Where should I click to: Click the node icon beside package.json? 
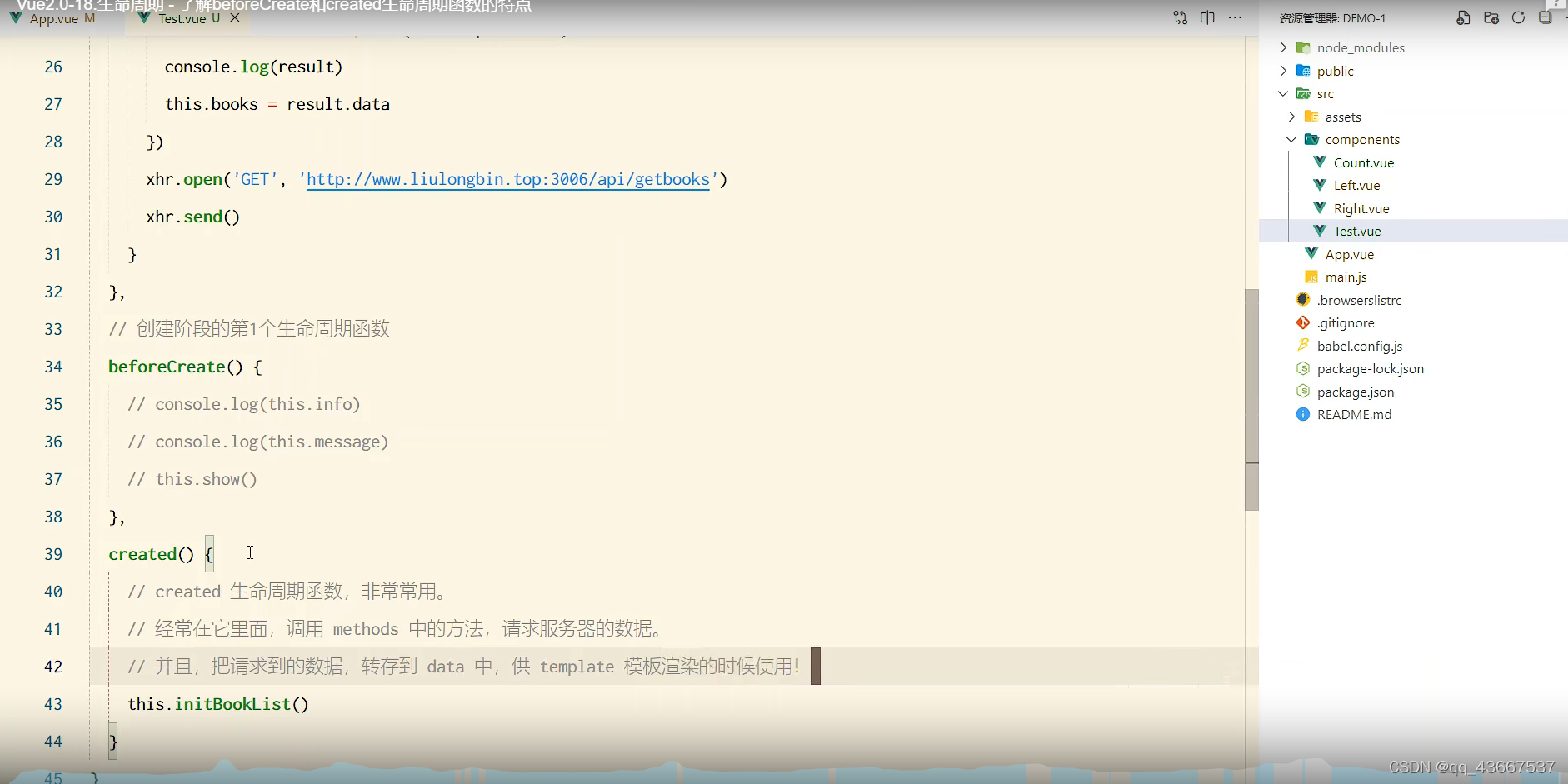[x=1303, y=391]
